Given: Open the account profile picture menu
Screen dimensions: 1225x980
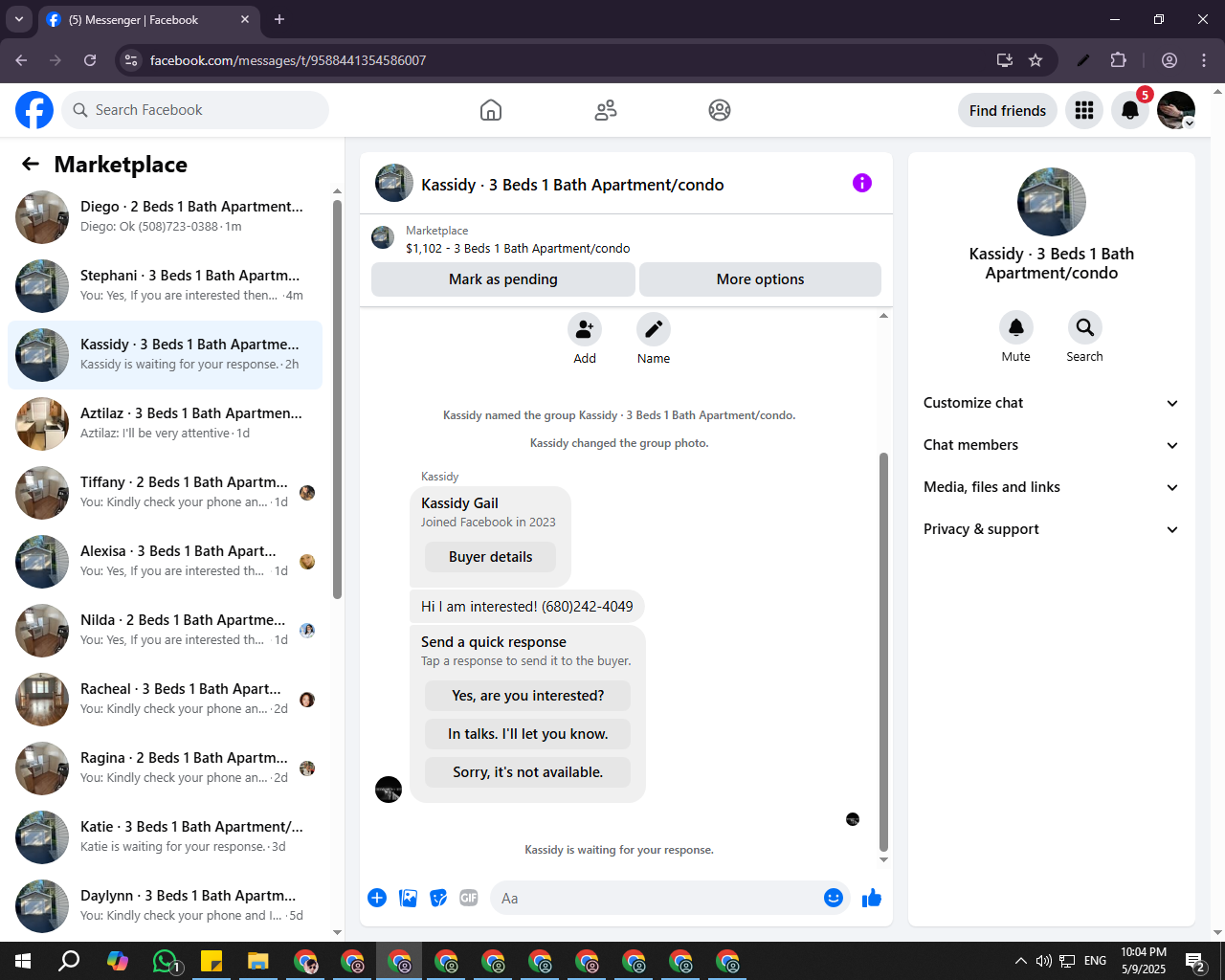Looking at the screenshot, I should pos(1176,110).
